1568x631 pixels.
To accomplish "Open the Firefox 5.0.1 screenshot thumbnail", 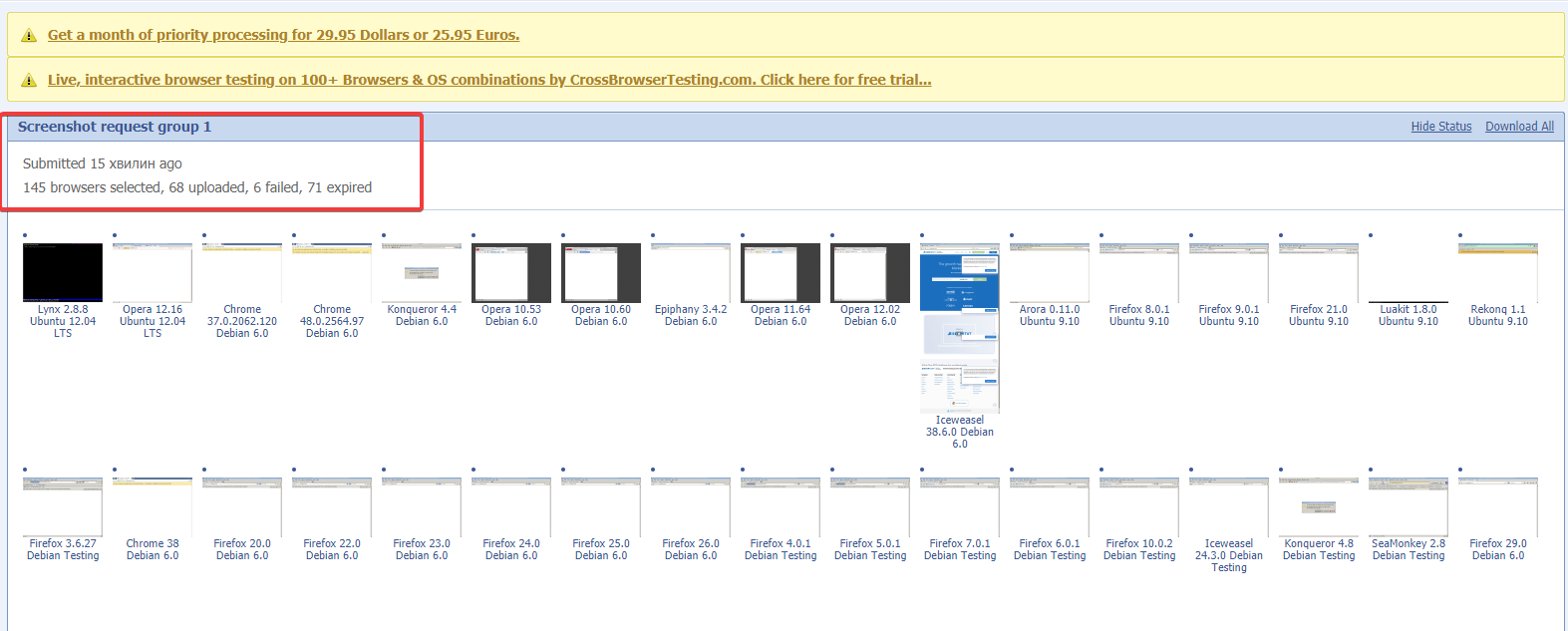I will point(870,506).
